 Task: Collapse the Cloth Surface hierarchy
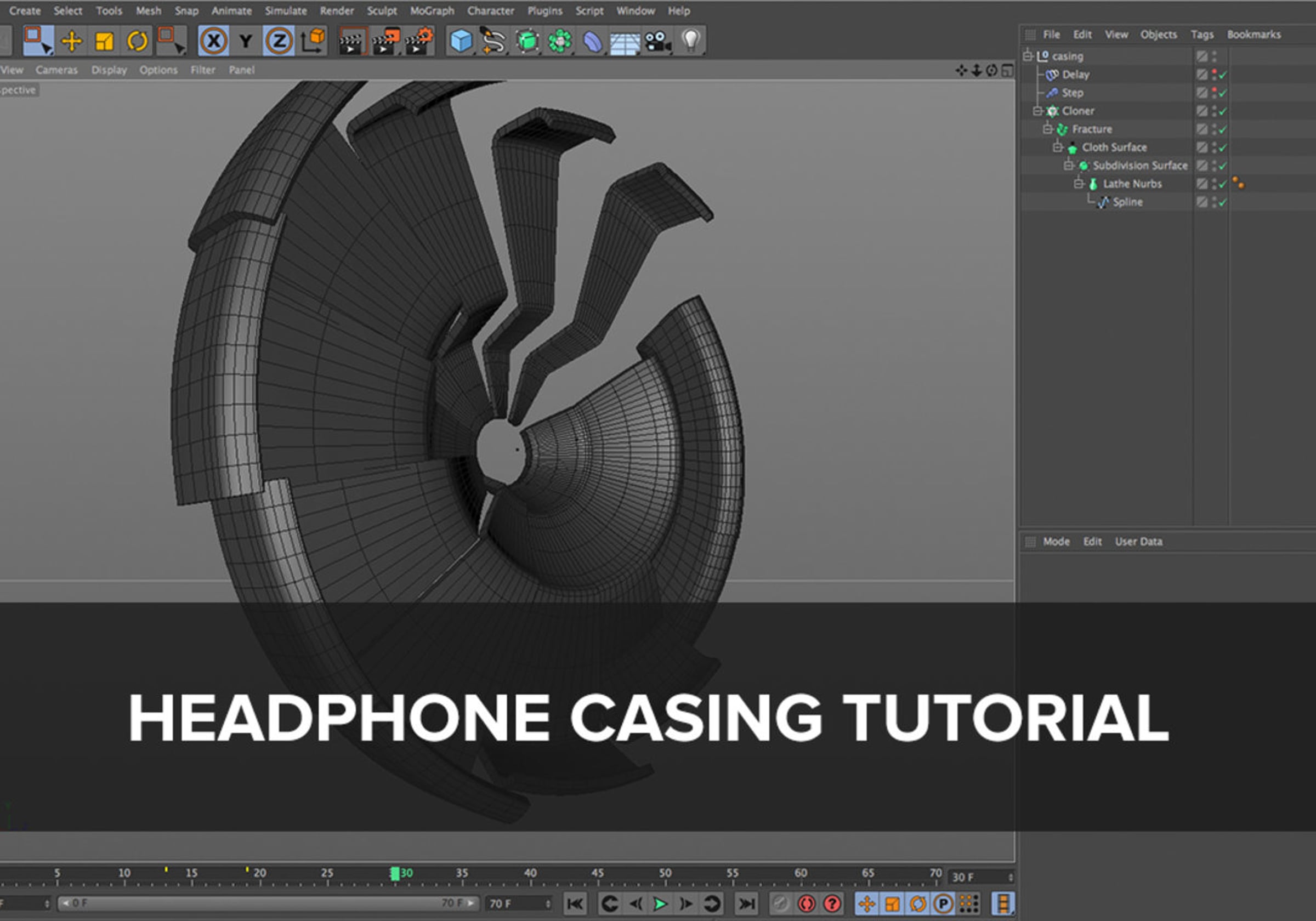(1058, 147)
